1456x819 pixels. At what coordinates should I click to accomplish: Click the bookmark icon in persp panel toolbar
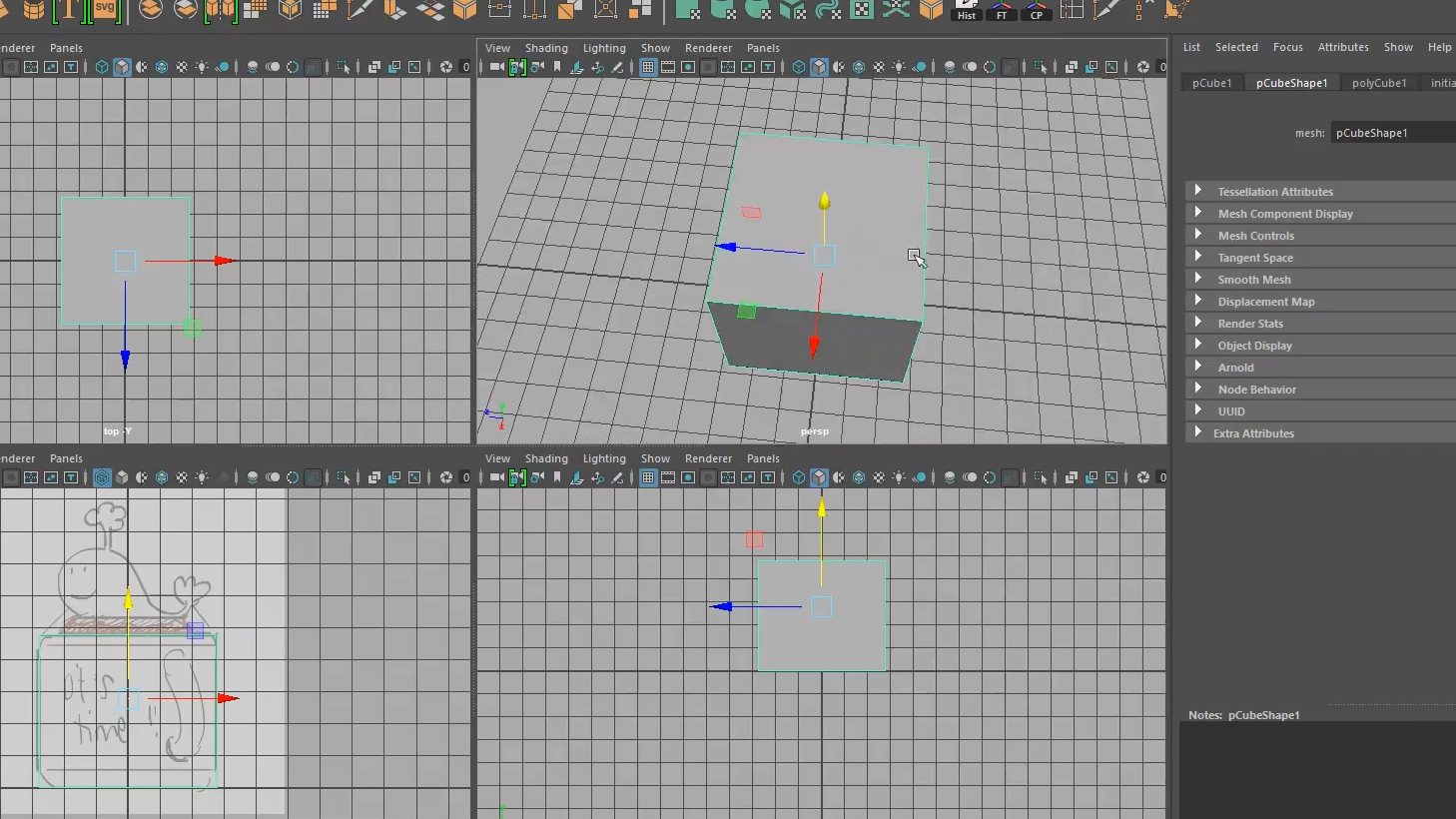[557, 67]
